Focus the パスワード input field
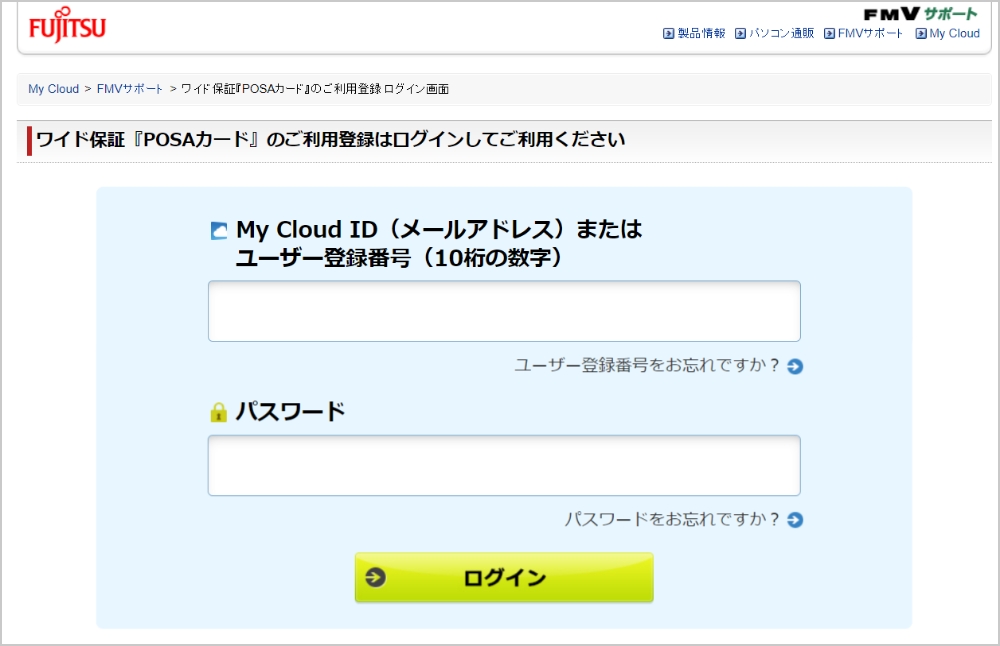The height and width of the screenshot is (646, 1000). [504, 465]
